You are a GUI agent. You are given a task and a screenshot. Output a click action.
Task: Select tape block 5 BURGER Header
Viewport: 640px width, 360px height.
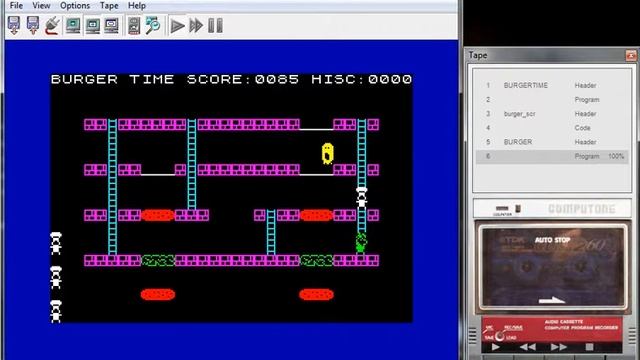click(552, 142)
